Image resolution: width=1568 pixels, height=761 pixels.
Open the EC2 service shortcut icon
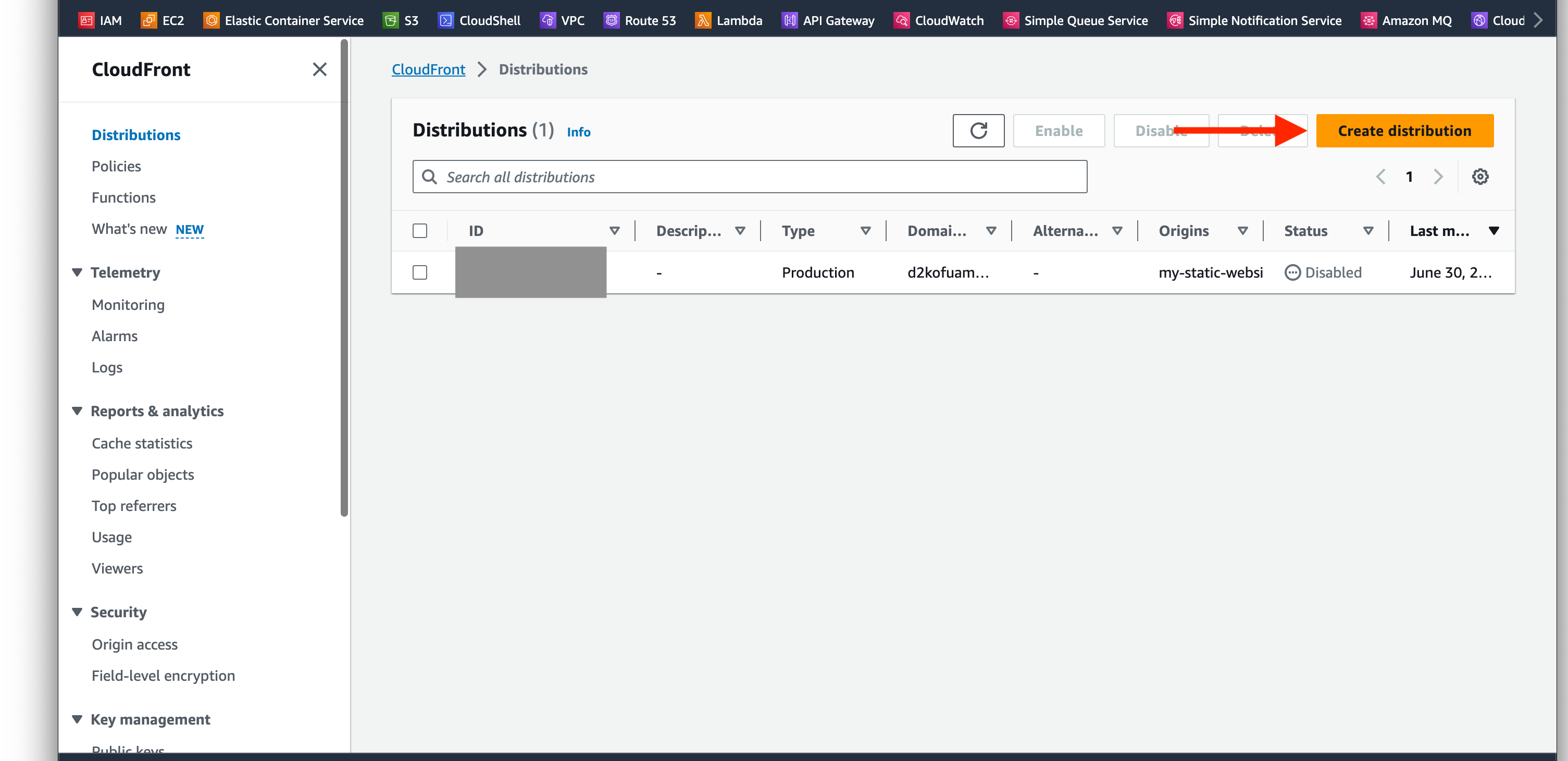pos(148,20)
